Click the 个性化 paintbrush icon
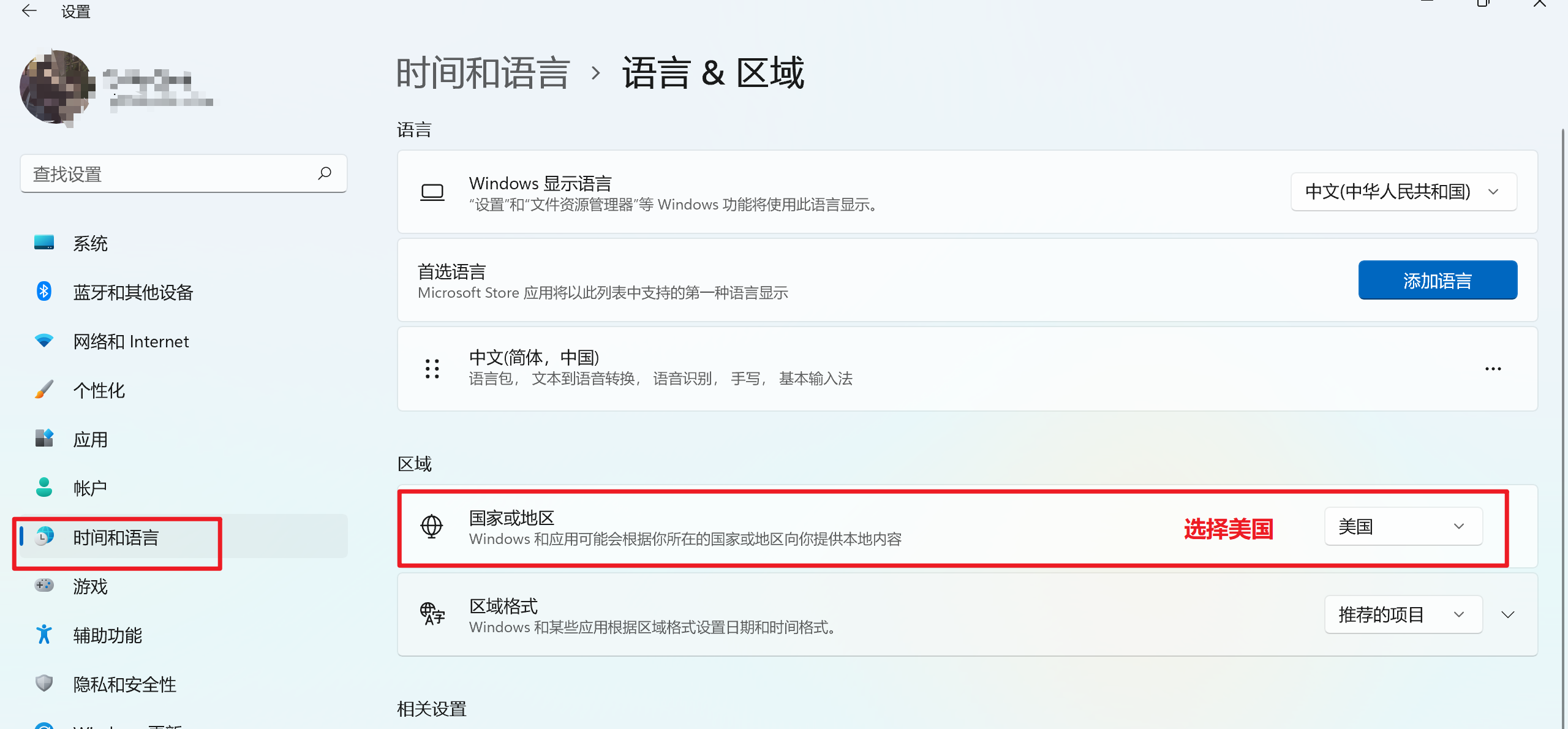Viewport: 1568px width, 729px height. click(x=44, y=389)
